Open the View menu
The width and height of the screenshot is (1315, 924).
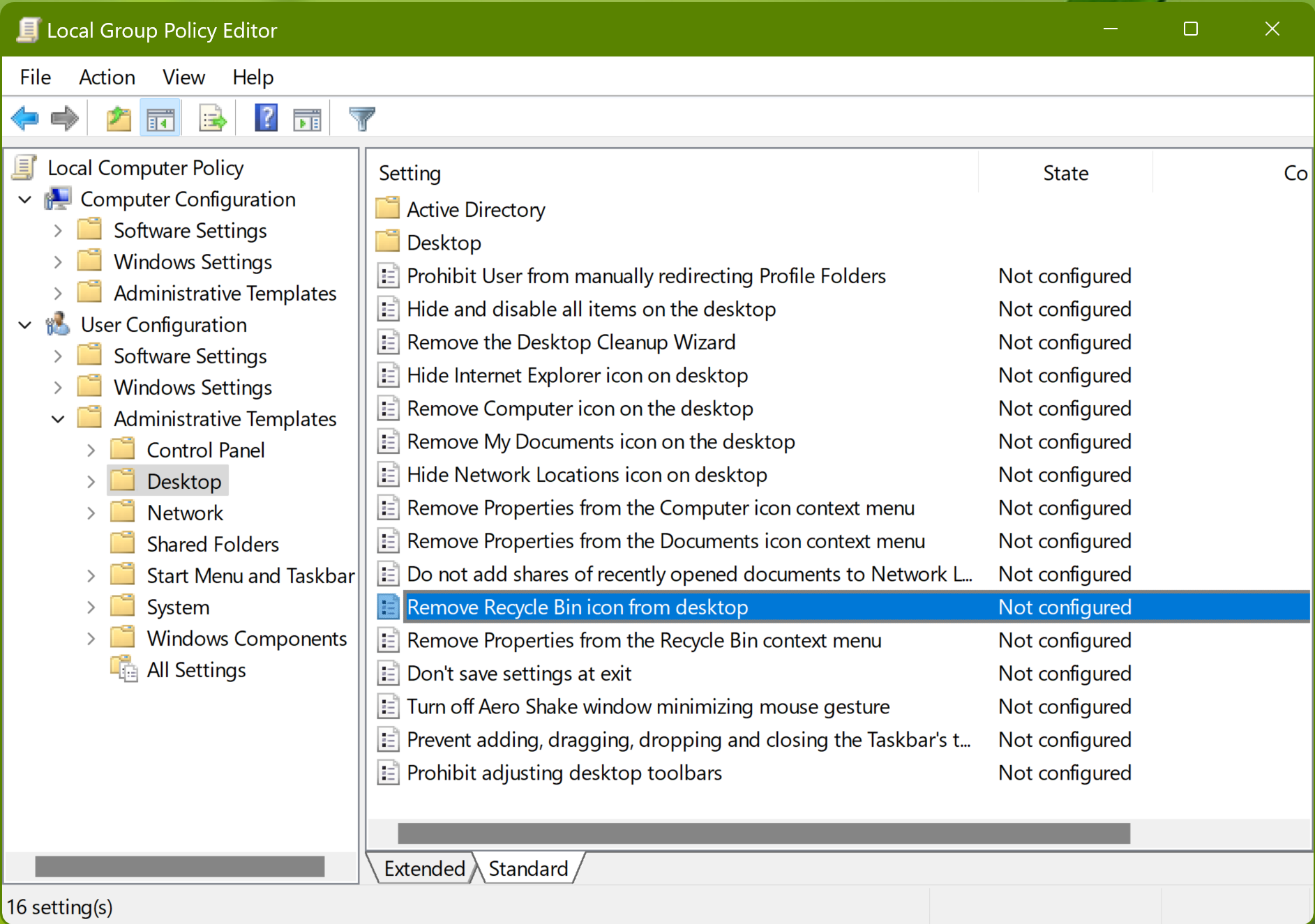point(183,77)
